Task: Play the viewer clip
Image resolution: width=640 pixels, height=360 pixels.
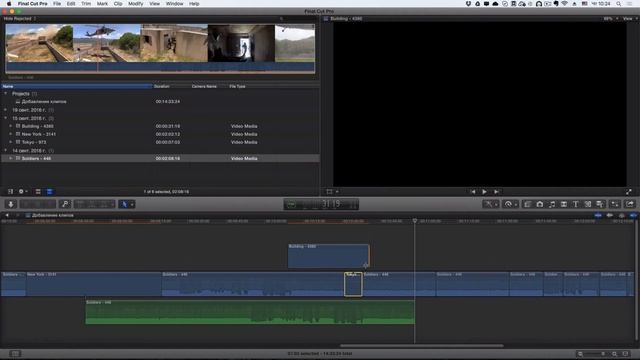Action: click(x=484, y=191)
